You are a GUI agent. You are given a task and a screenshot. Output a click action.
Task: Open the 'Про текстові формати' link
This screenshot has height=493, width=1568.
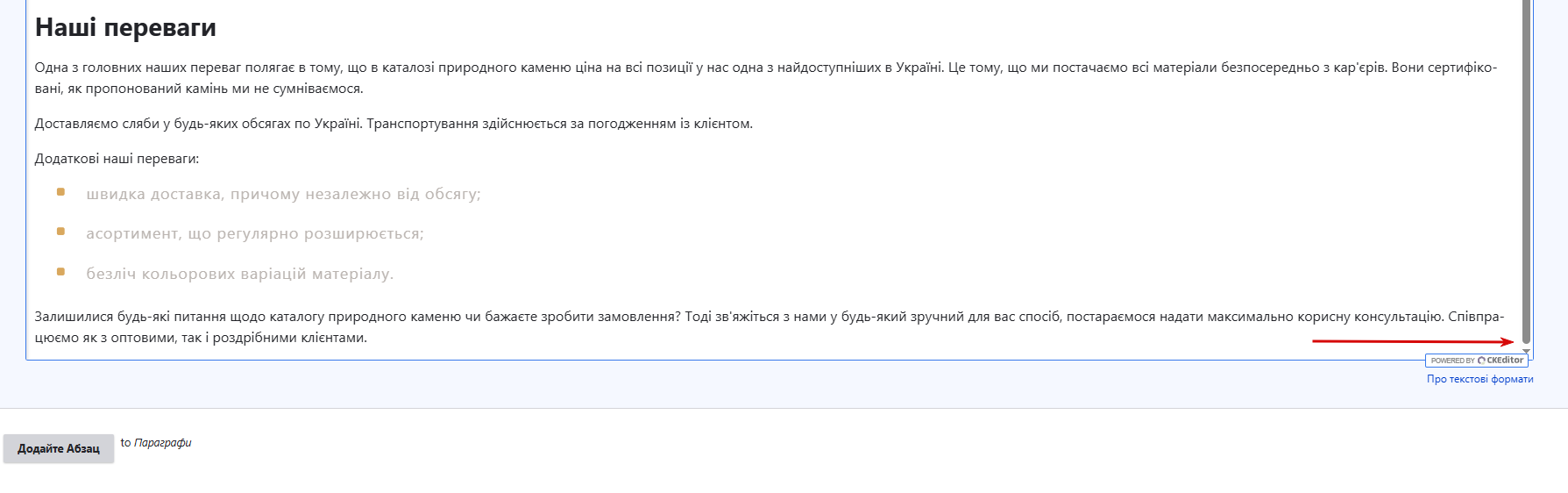1479,379
